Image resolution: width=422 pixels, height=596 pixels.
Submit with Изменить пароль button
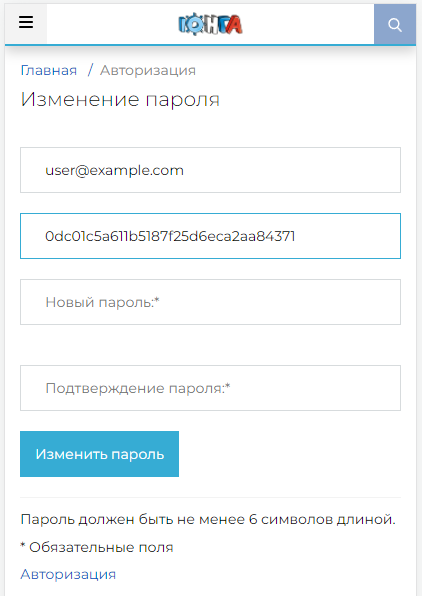[x=99, y=454]
